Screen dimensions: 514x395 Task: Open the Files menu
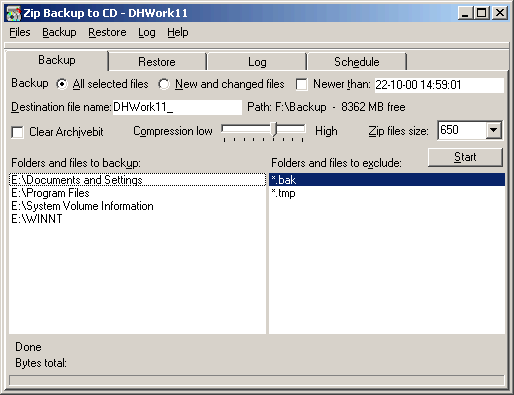pos(20,32)
